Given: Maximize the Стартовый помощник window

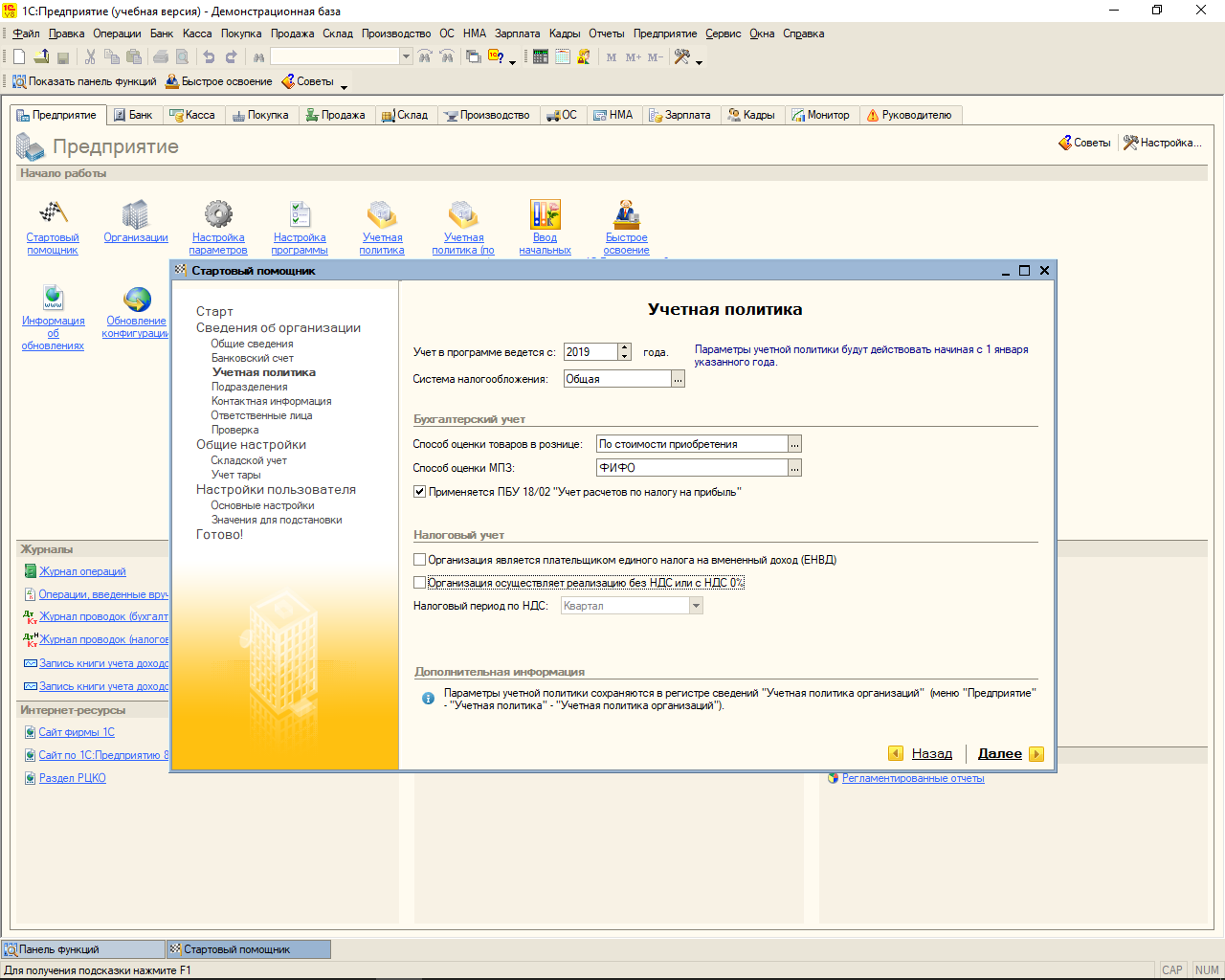Looking at the screenshot, I should 1024,271.
